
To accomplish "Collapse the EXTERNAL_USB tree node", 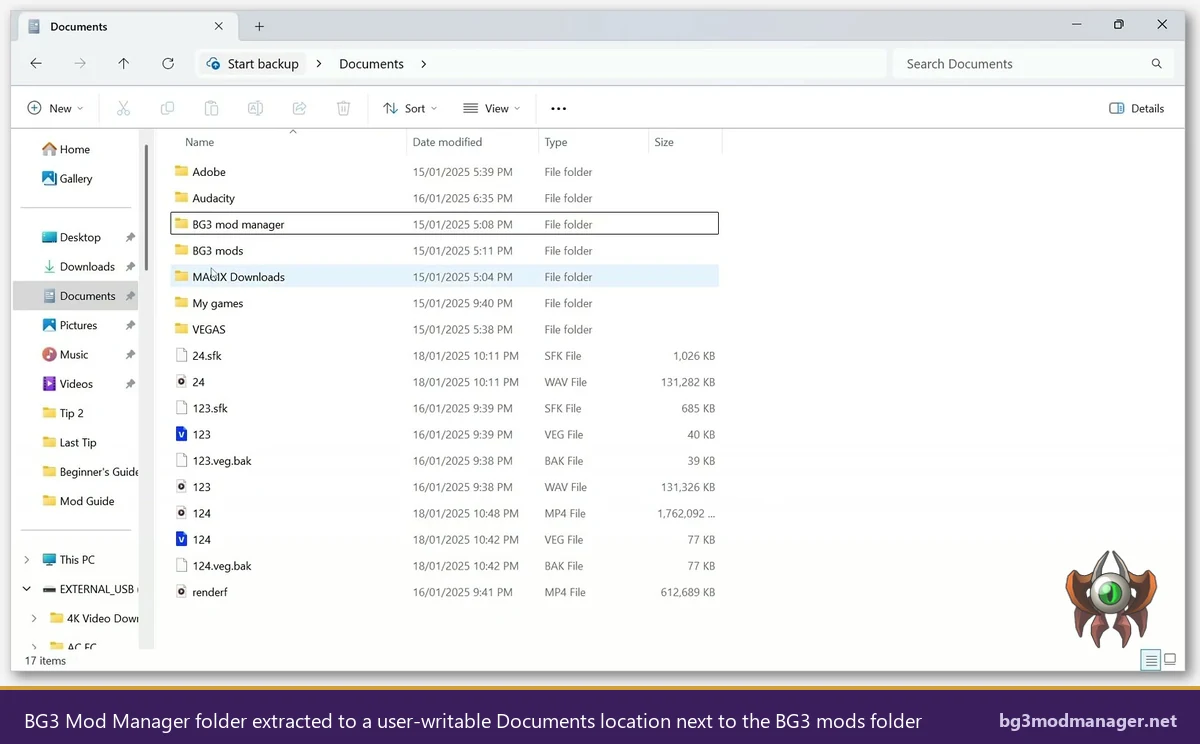I will [27, 589].
